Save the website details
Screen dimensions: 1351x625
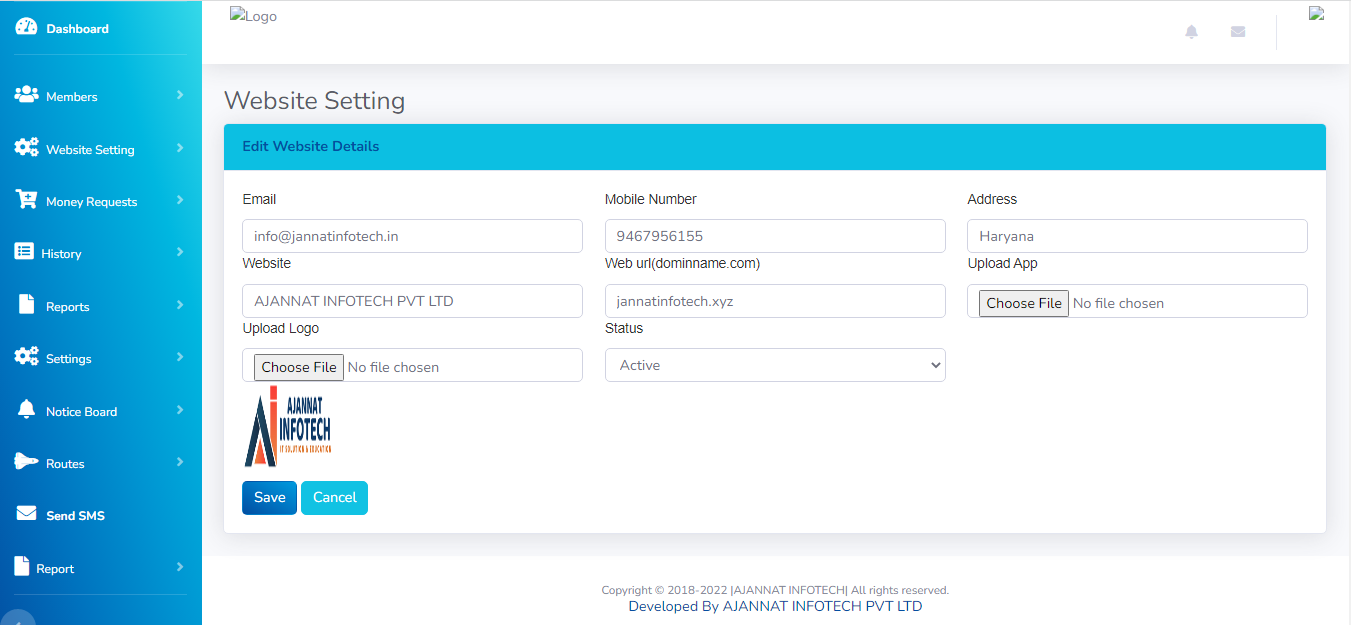tap(269, 498)
